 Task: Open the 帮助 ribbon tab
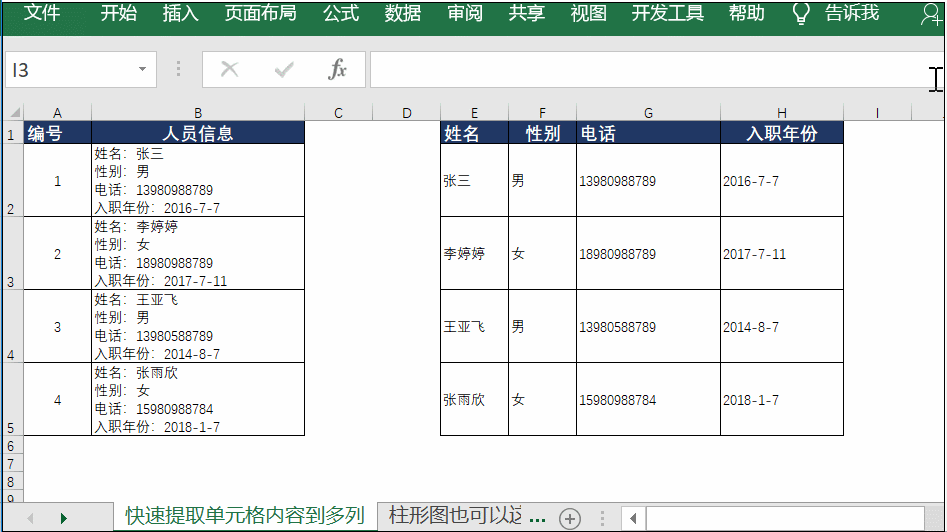pos(746,13)
